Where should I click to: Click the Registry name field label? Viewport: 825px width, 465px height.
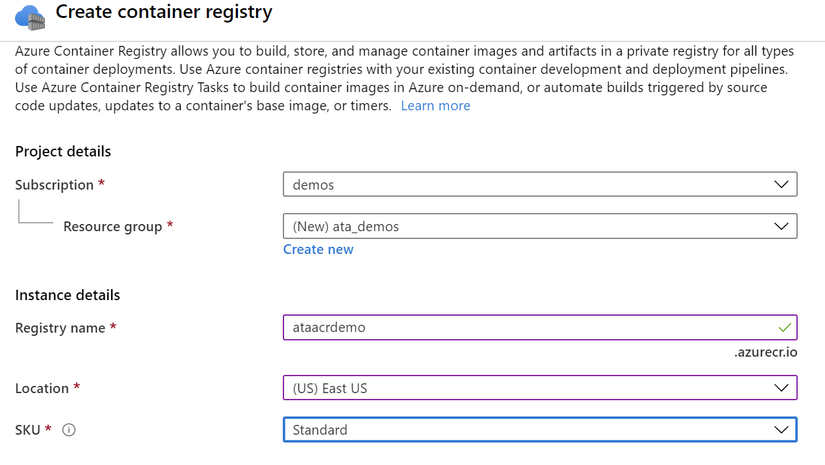pyautogui.click(x=60, y=328)
